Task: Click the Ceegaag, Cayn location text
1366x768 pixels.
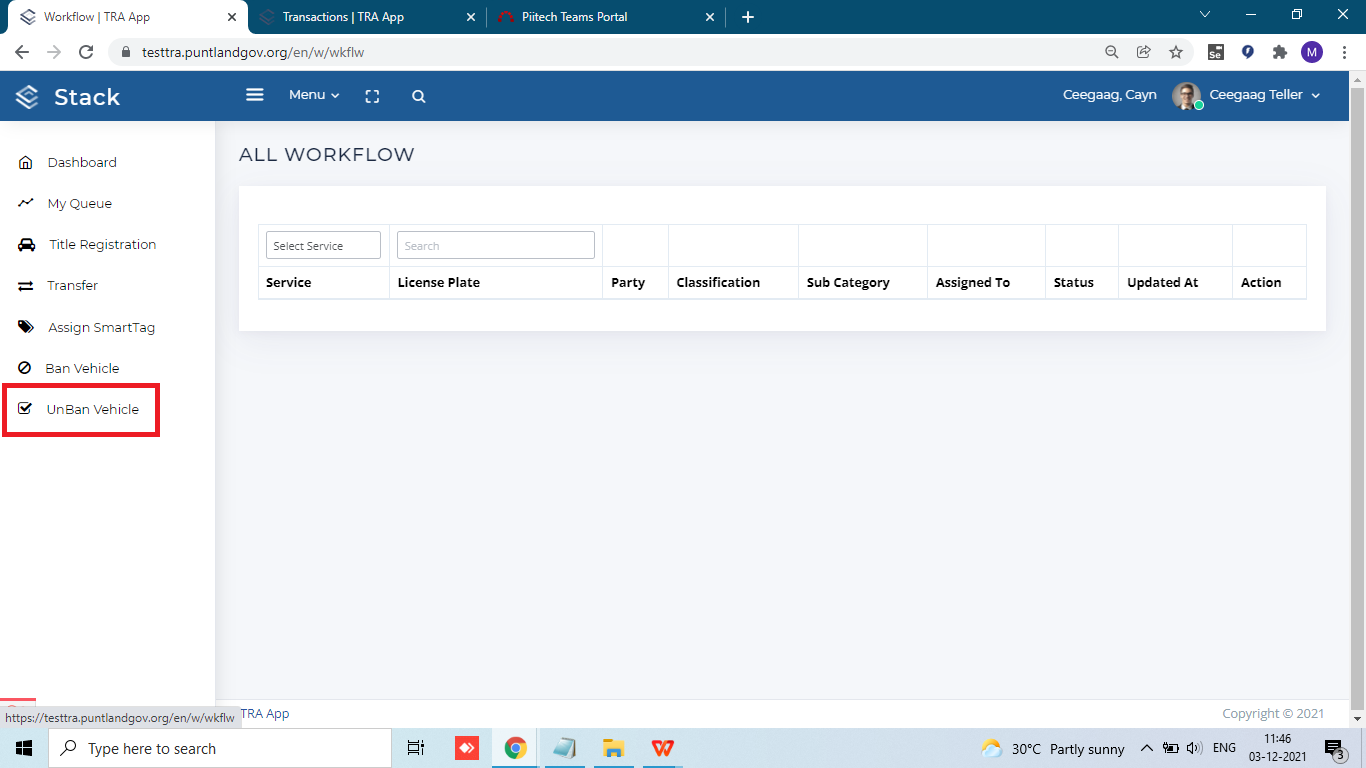Action: [1109, 95]
